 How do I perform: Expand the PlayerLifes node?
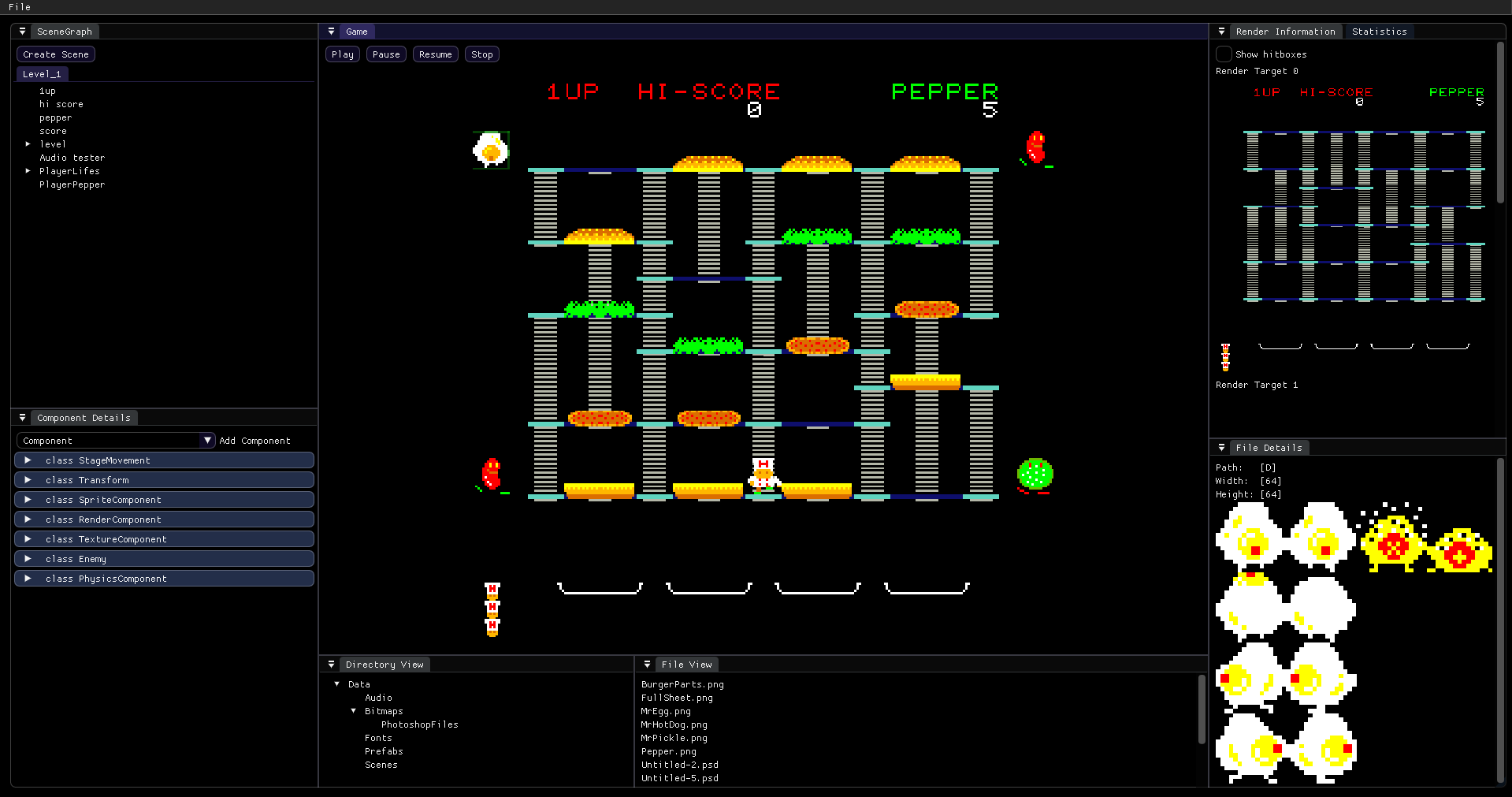[x=28, y=170]
